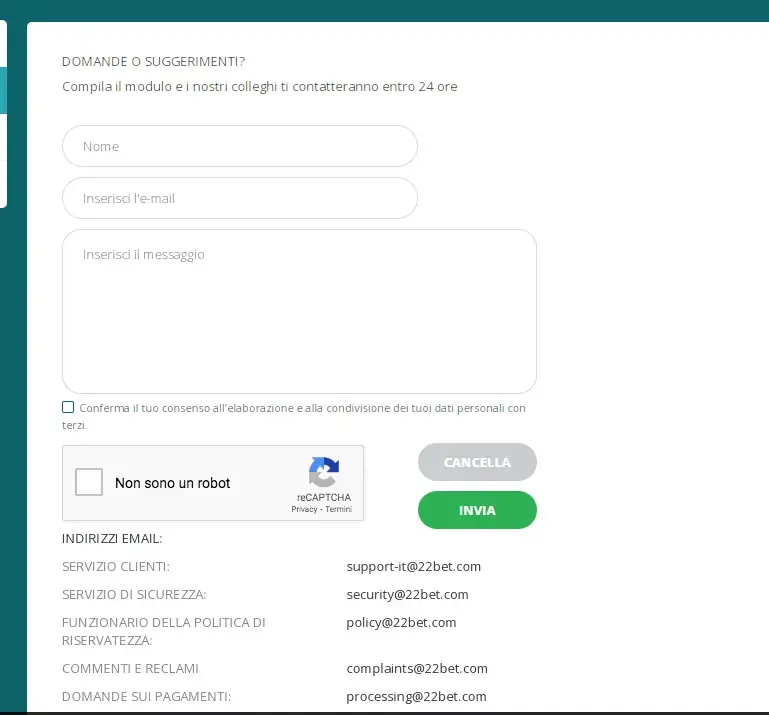769x715 pixels.
Task: Open the reCAPTCHA Privacy link
Action: click(304, 509)
